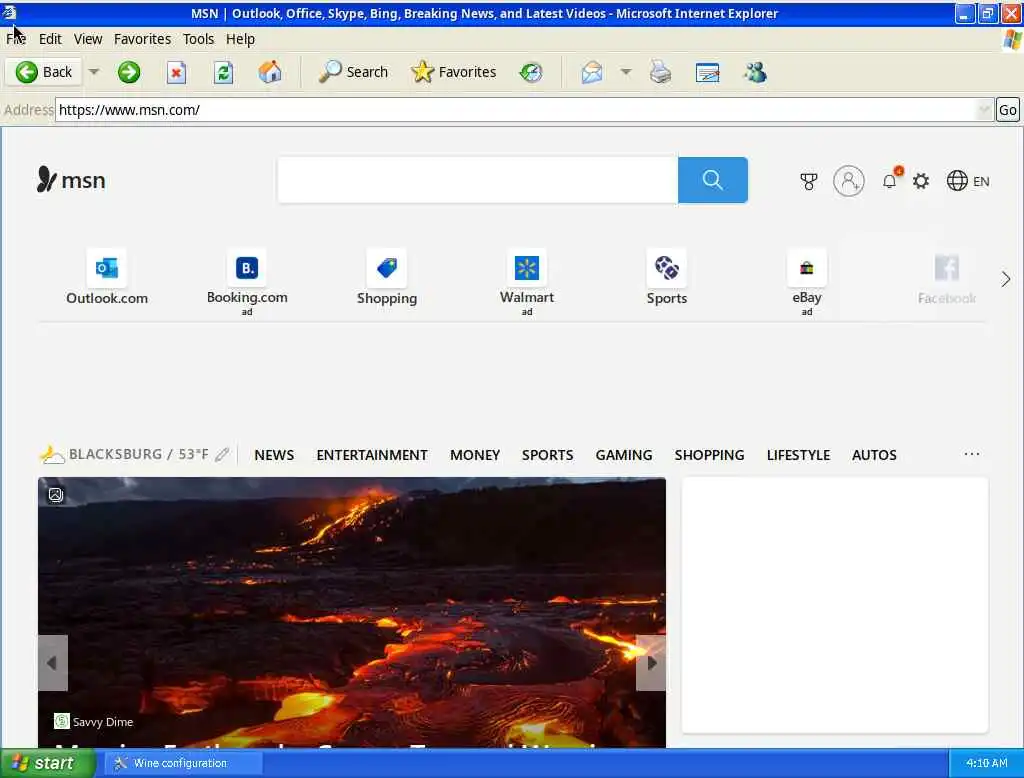This screenshot has height=778, width=1024.
Task: Click the Mail envelope icon
Action: tap(592, 72)
